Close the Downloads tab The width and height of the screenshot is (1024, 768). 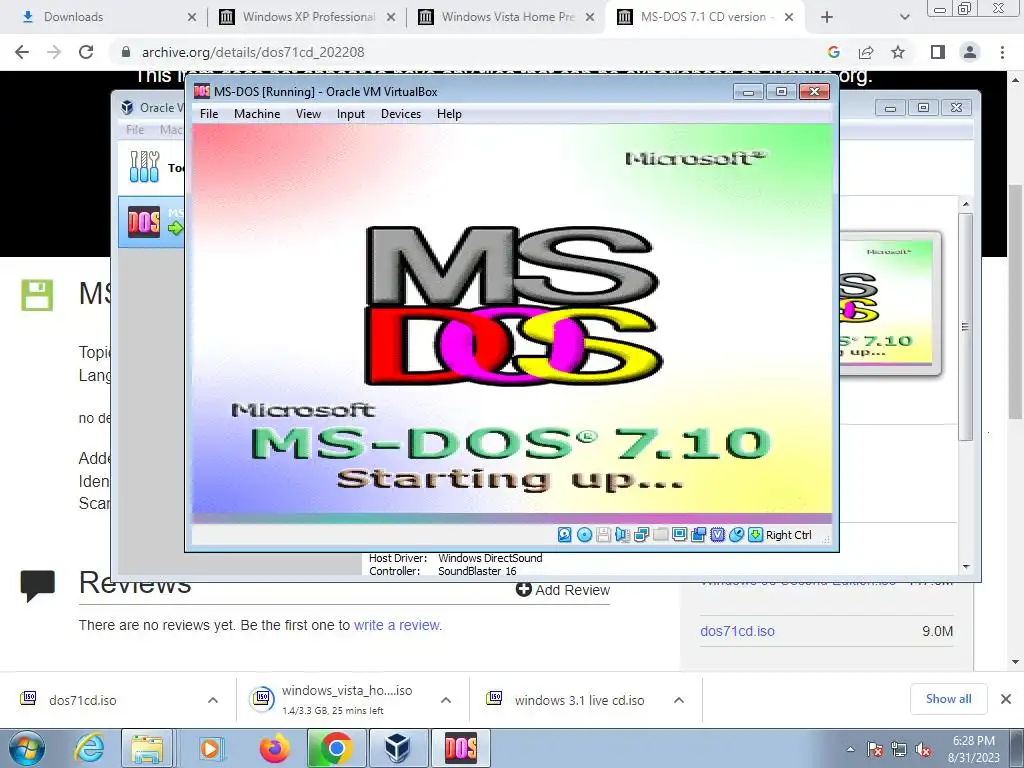tap(192, 17)
